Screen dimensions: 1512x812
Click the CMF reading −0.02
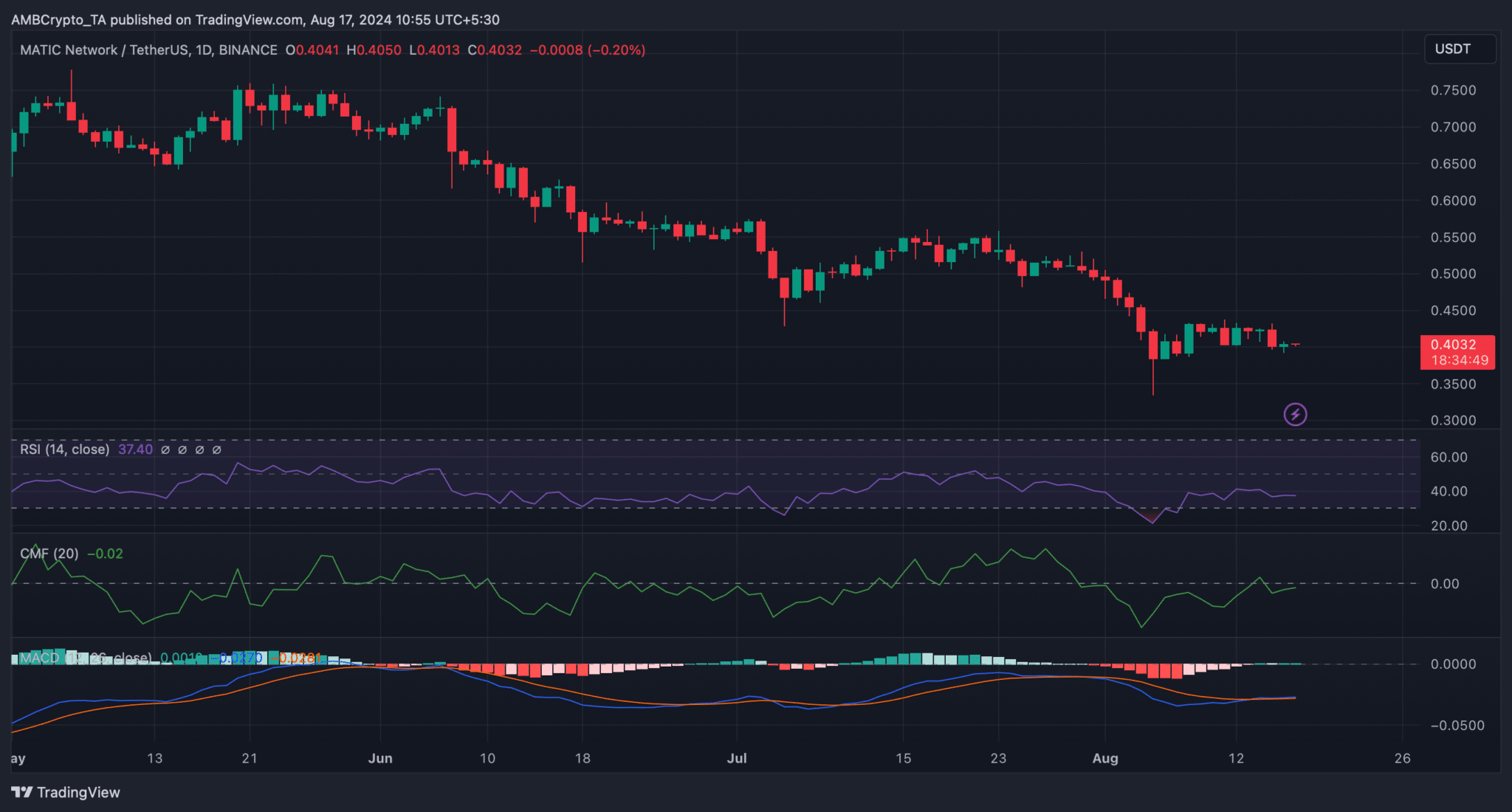point(105,554)
